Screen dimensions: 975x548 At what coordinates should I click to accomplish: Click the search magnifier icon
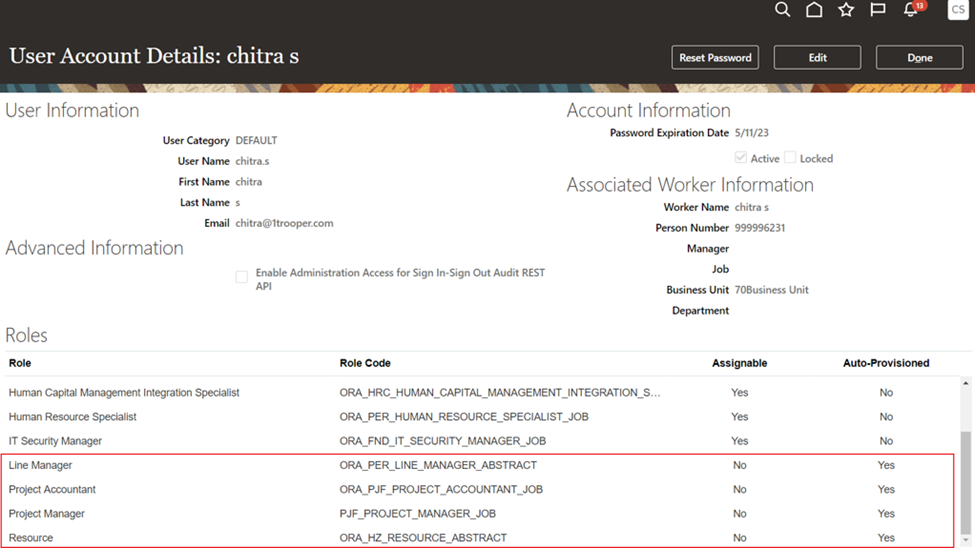click(x=783, y=10)
